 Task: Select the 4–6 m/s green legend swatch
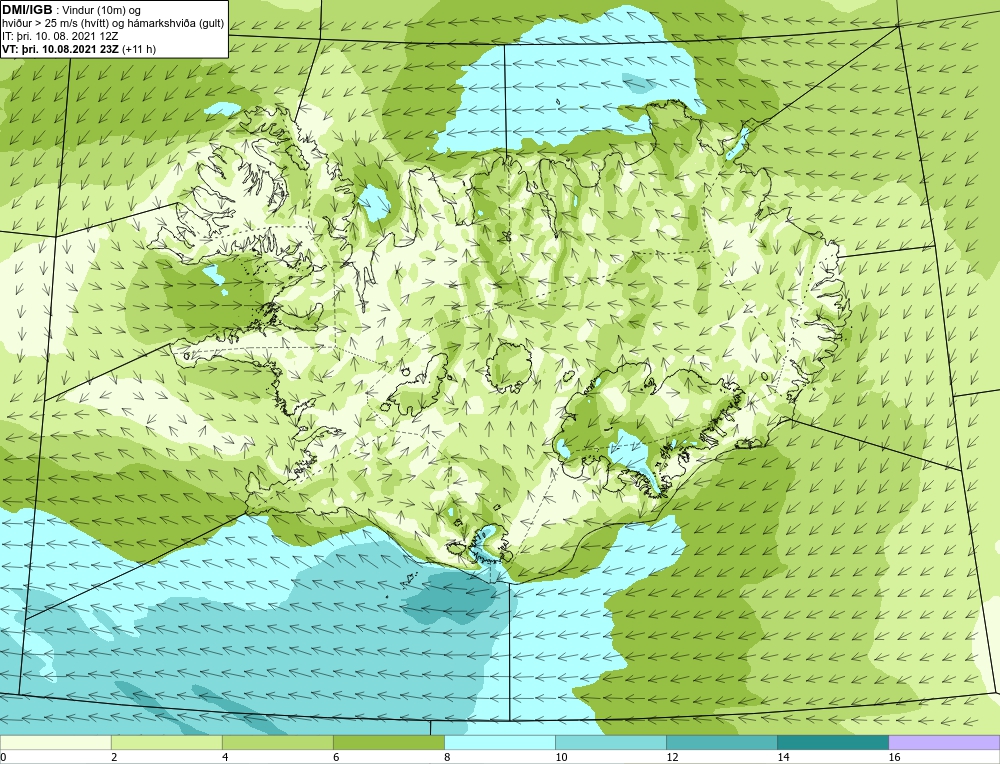277,742
